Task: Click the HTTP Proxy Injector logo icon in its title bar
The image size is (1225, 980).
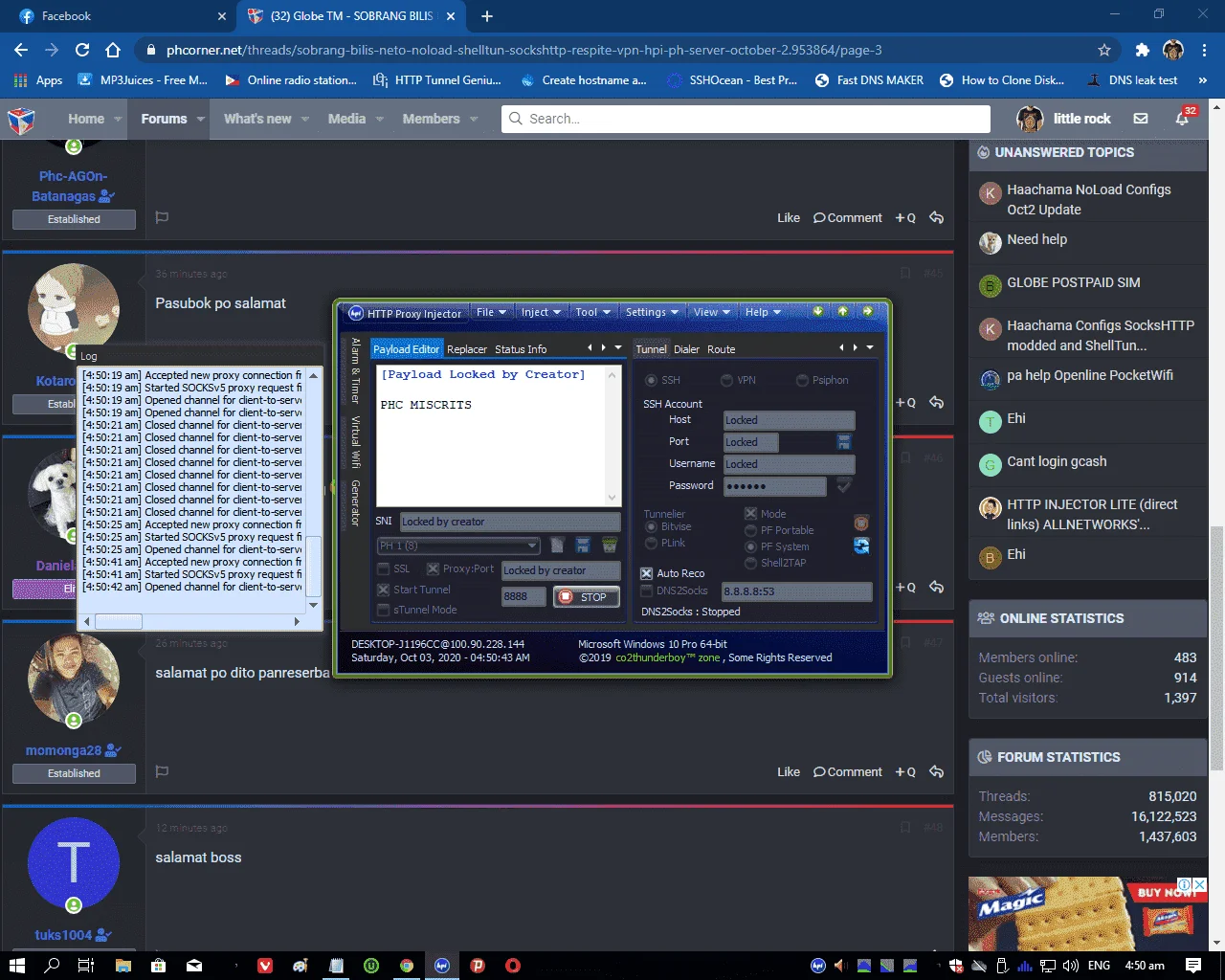Action: point(356,313)
